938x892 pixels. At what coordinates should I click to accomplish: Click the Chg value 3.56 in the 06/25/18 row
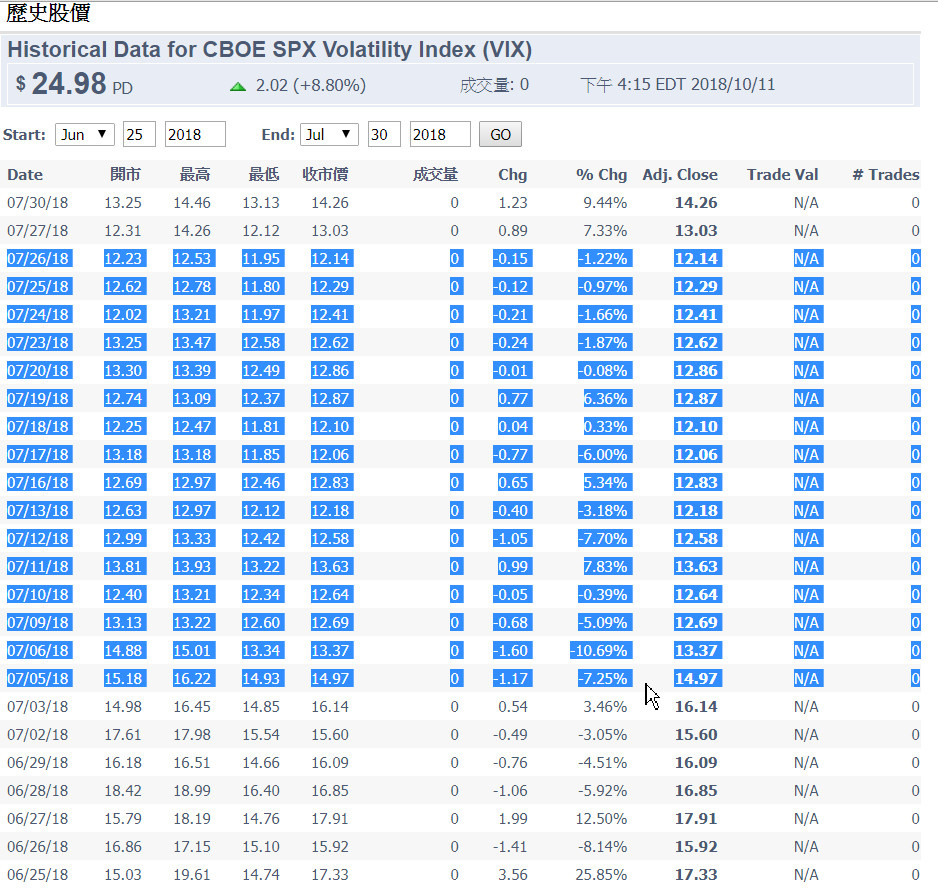coord(513,875)
